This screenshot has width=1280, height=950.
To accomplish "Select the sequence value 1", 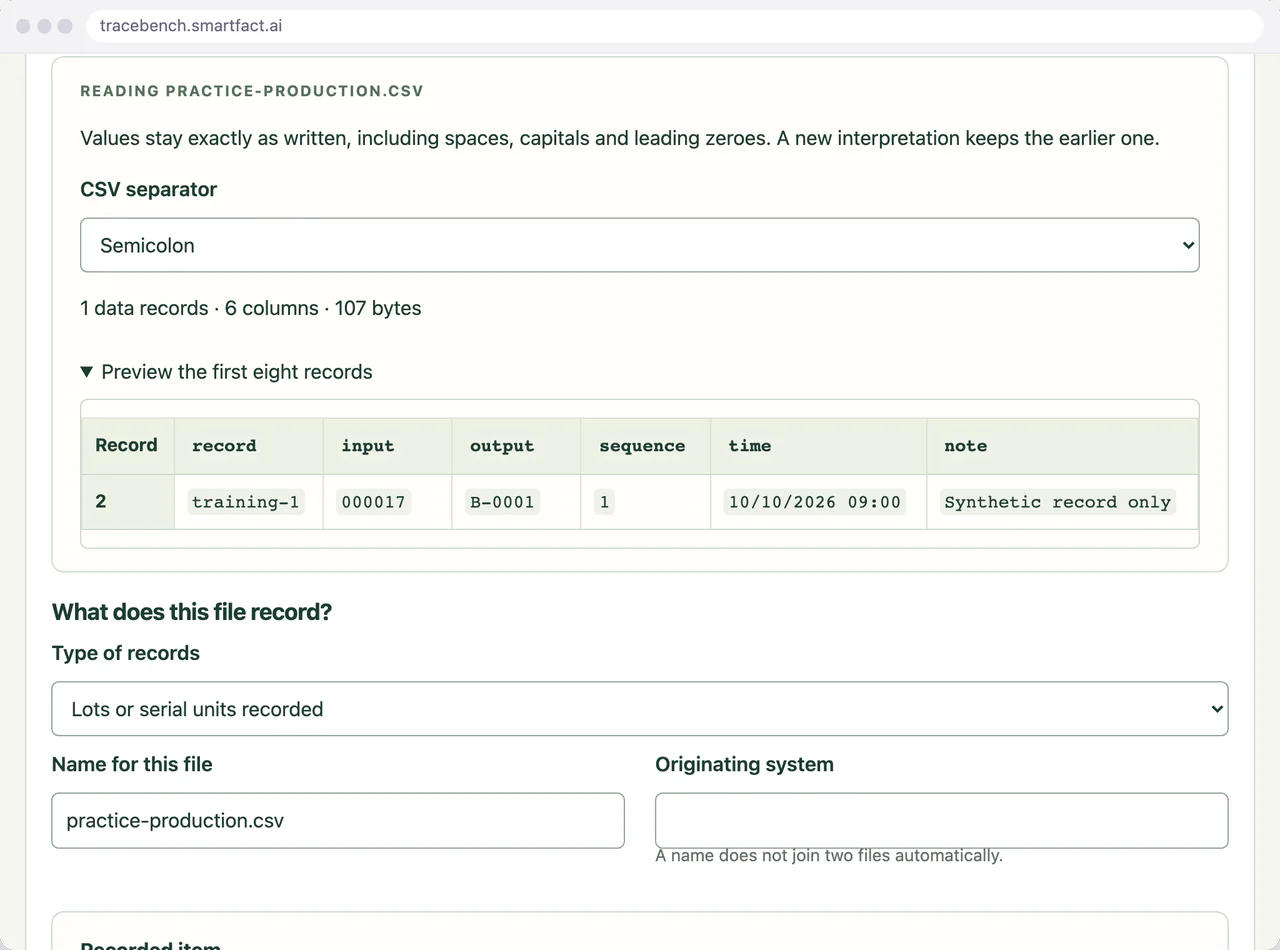I will [605, 502].
